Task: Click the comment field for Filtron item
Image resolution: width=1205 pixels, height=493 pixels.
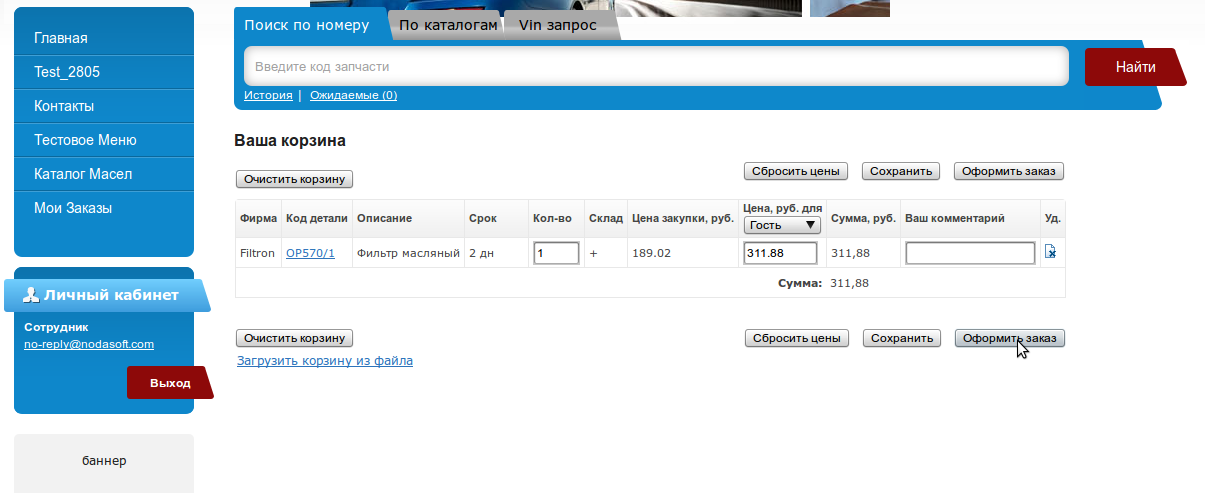Action: [969, 254]
